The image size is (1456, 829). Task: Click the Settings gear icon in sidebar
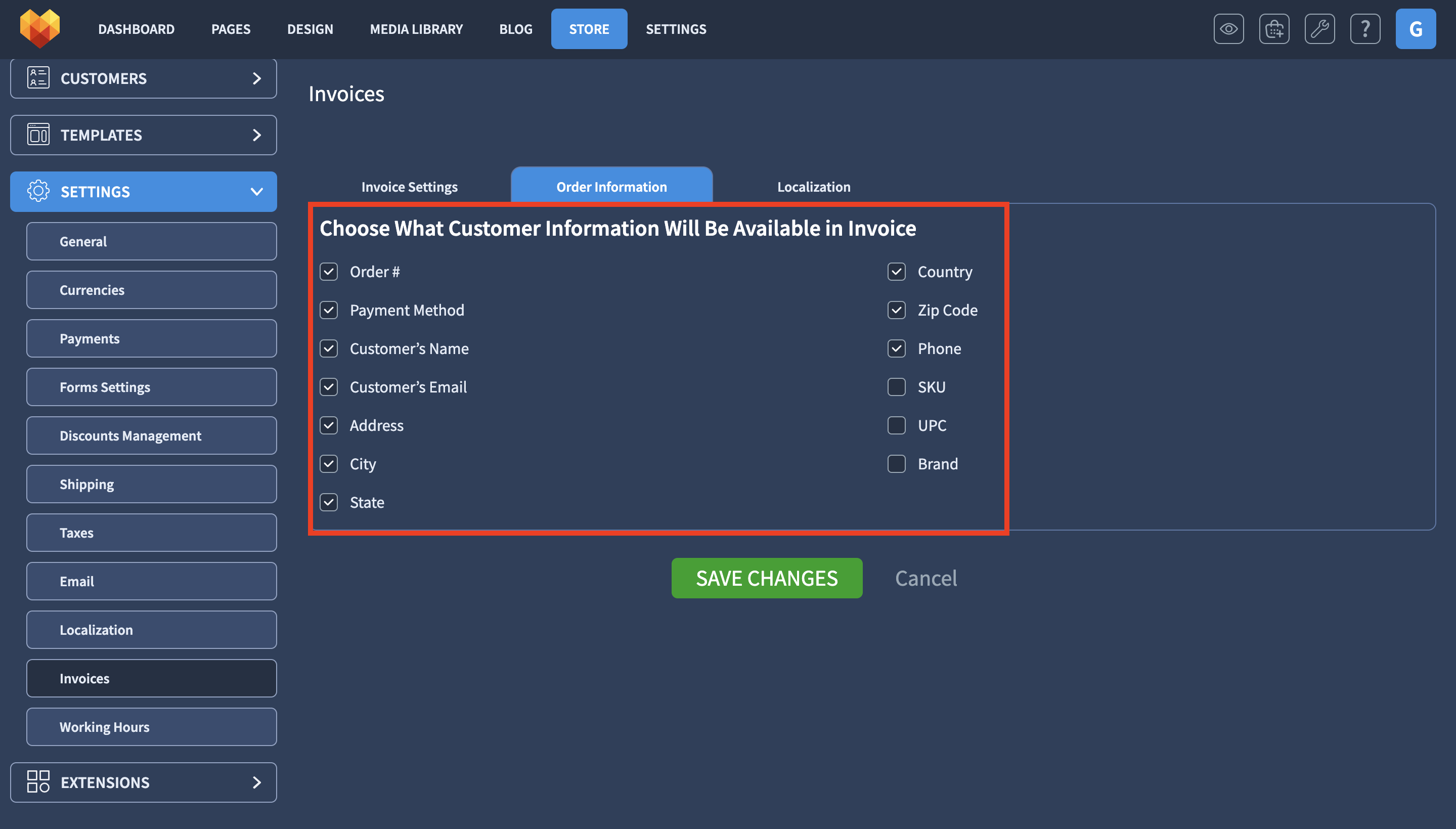point(38,191)
